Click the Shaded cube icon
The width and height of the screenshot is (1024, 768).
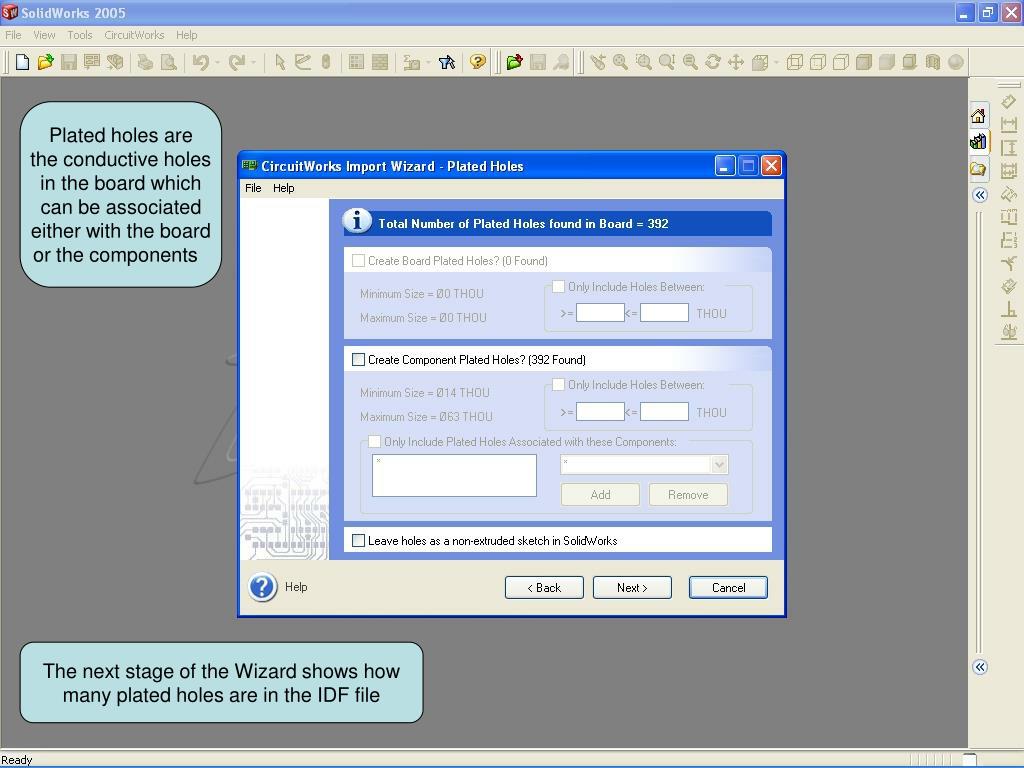click(x=887, y=62)
